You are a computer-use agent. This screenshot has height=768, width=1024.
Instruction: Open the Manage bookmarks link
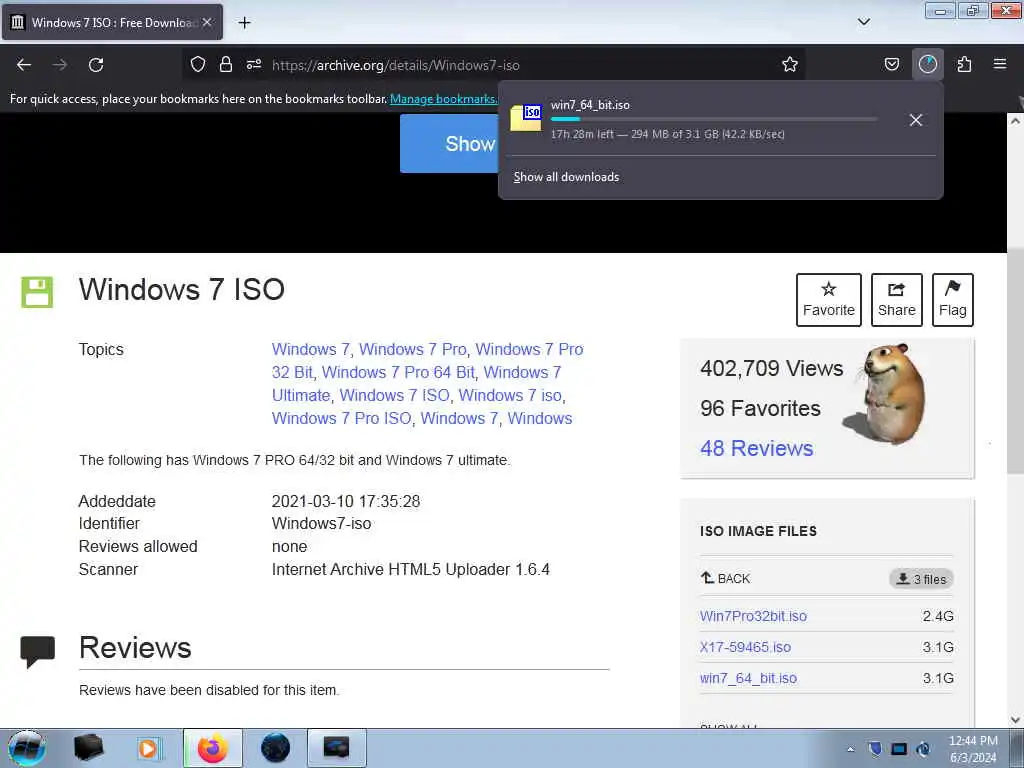(443, 99)
